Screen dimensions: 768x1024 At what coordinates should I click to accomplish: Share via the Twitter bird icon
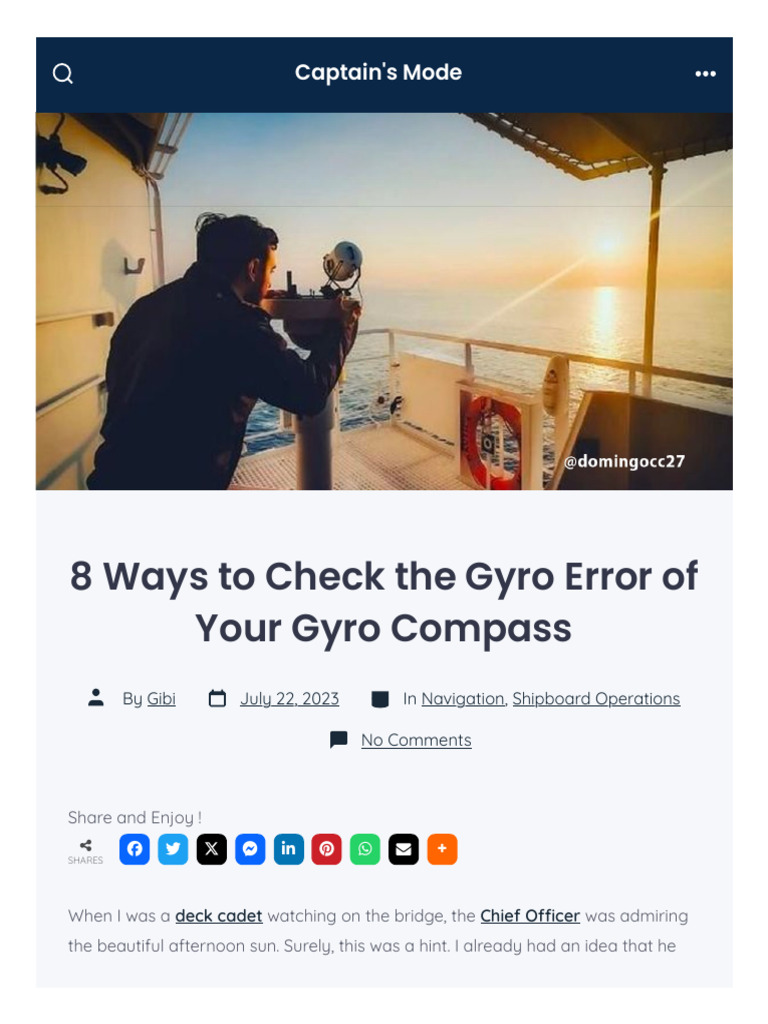tap(173, 848)
